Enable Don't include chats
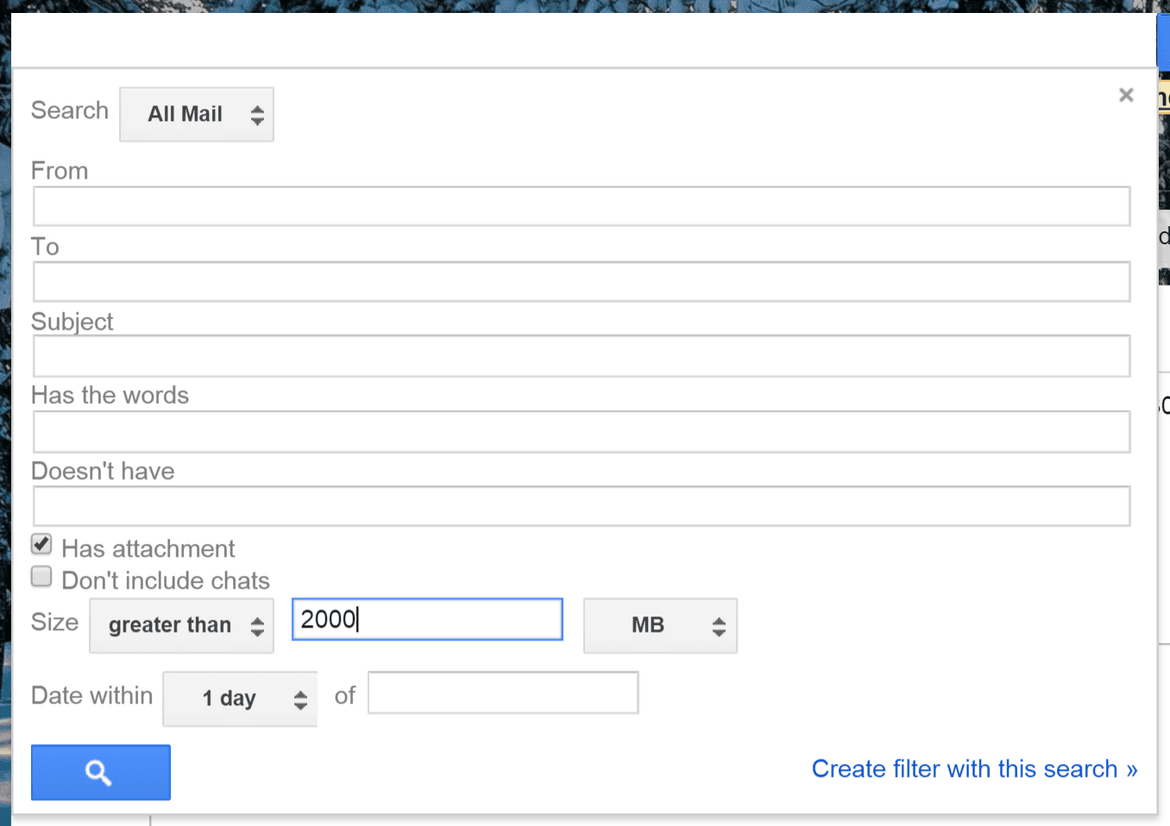This screenshot has height=826, width=1170. pos(41,575)
